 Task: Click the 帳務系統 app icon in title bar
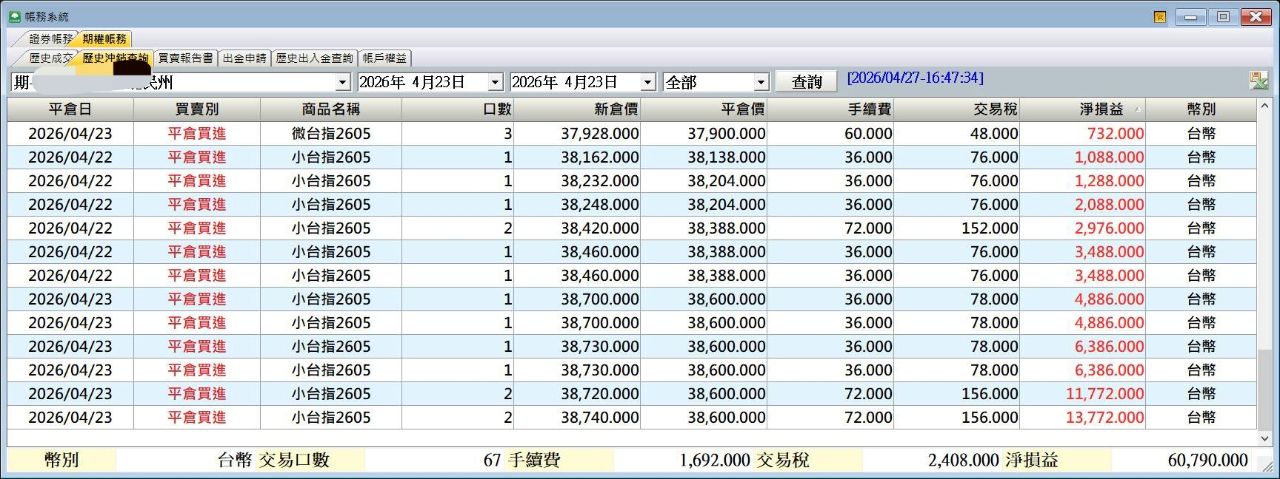(14, 16)
